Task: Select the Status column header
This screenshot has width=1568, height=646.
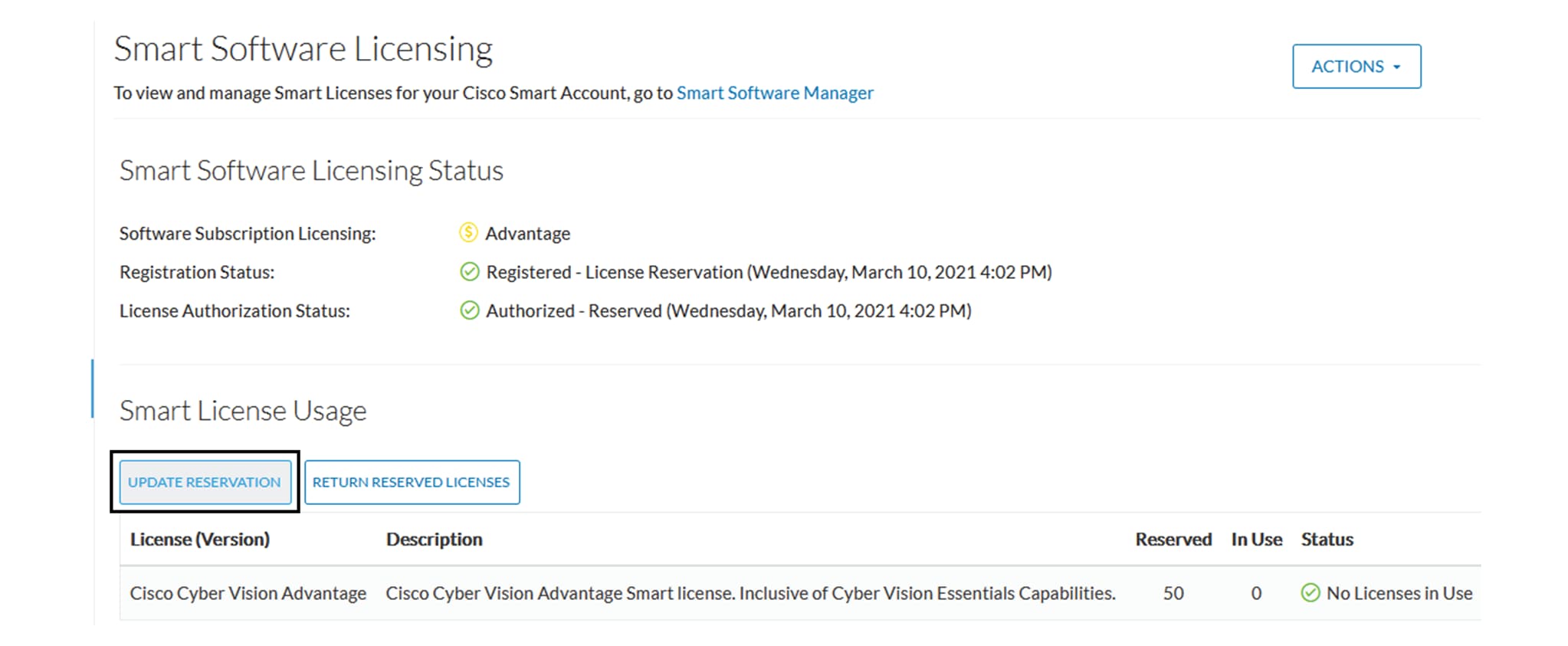Action: click(x=1327, y=539)
